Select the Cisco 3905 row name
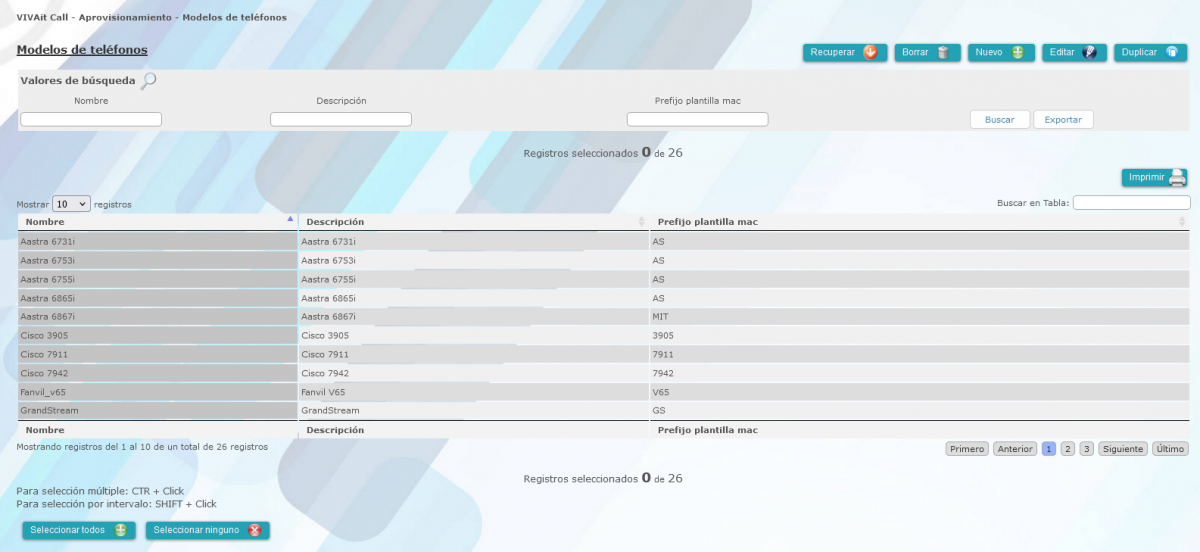 point(157,335)
